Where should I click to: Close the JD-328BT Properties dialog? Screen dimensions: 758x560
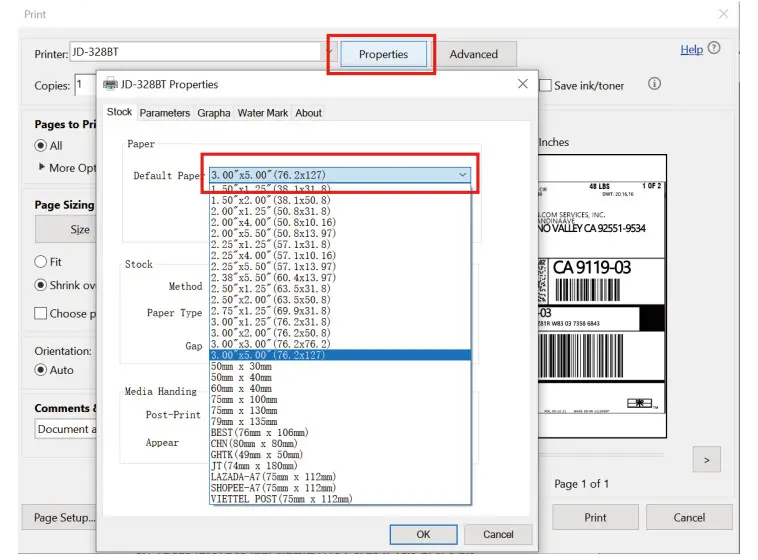(x=523, y=84)
